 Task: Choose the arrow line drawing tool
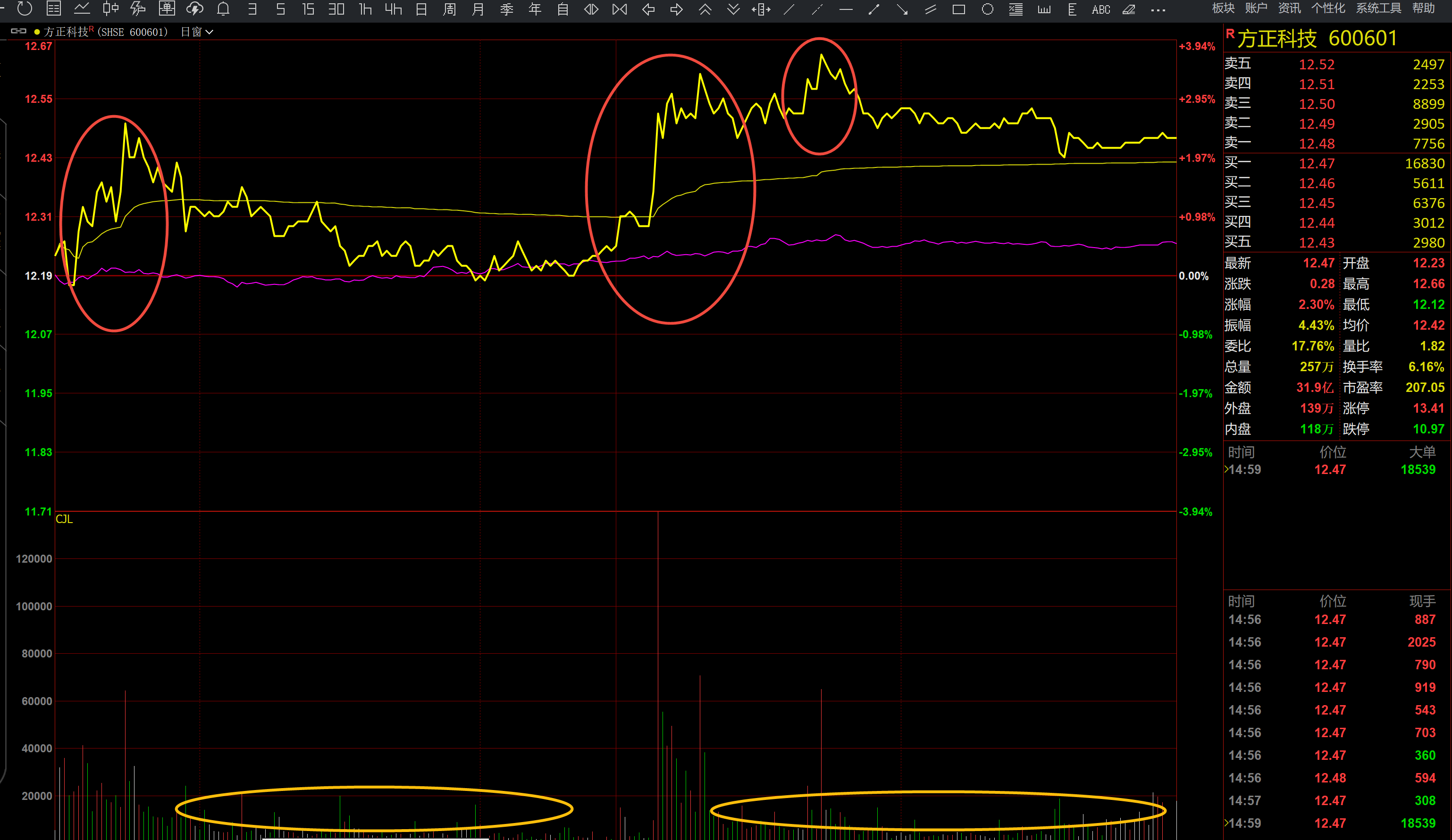click(x=902, y=9)
